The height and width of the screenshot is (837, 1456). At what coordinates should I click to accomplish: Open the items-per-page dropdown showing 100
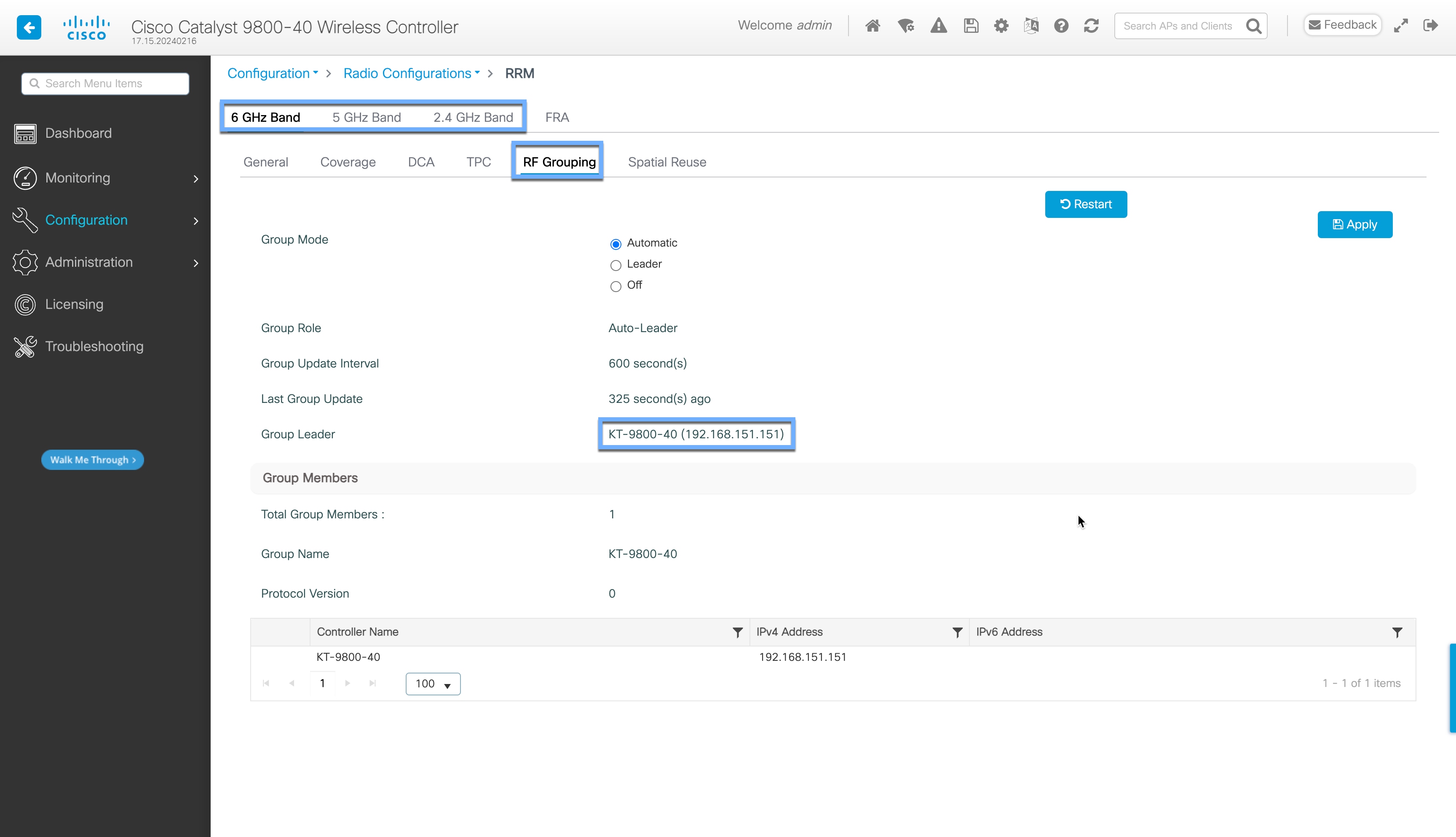(433, 684)
